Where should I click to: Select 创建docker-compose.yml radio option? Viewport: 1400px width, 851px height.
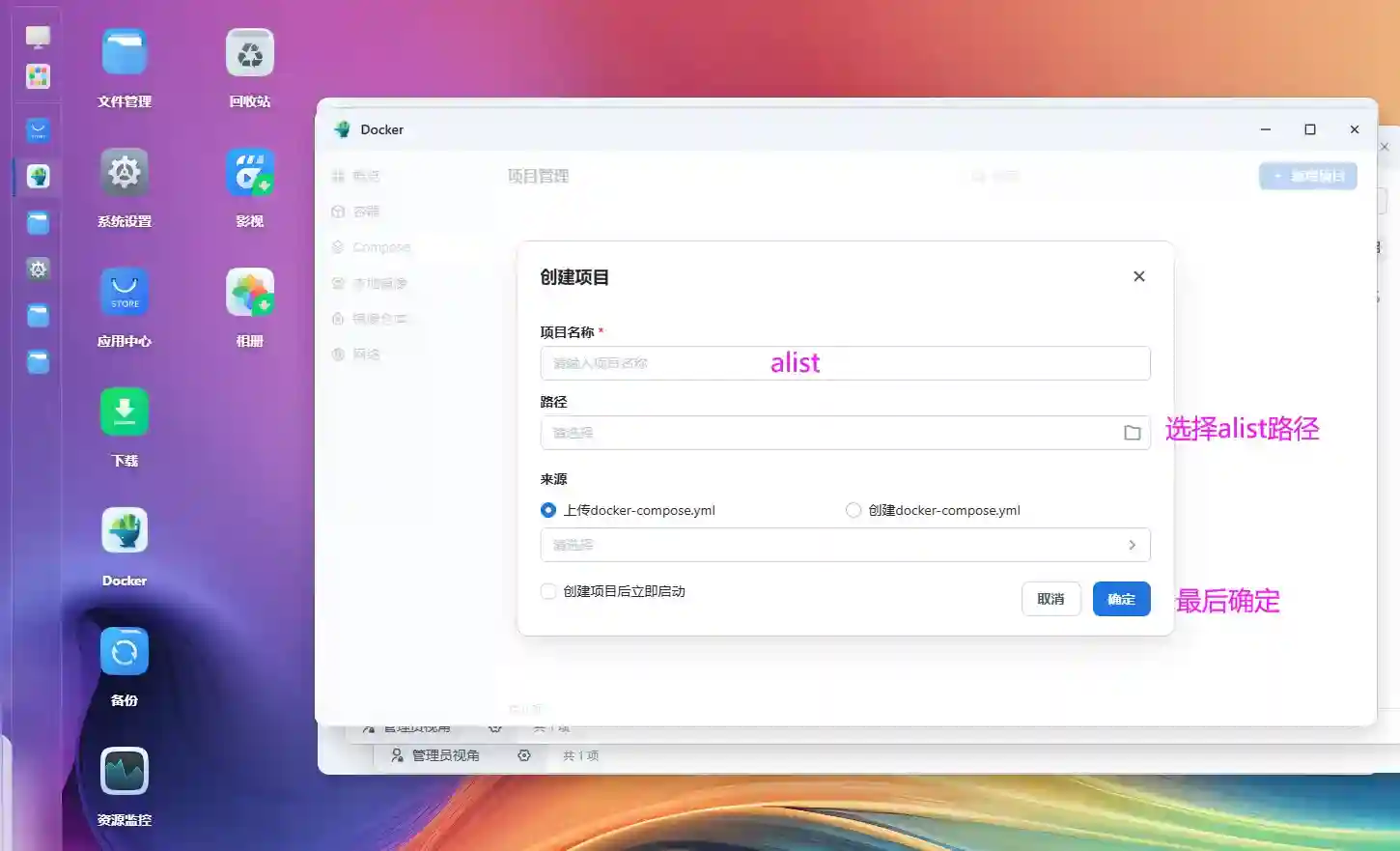point(854,510)
